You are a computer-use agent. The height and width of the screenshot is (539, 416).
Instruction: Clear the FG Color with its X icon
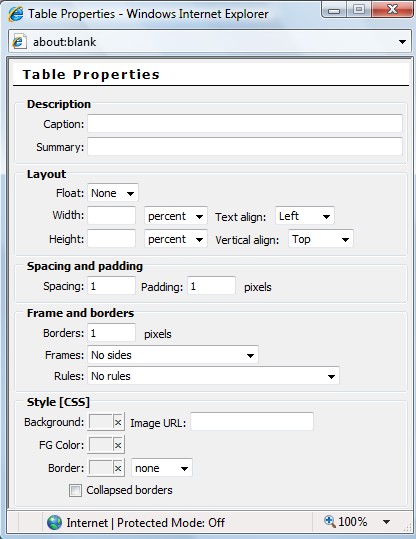point(118,445)
